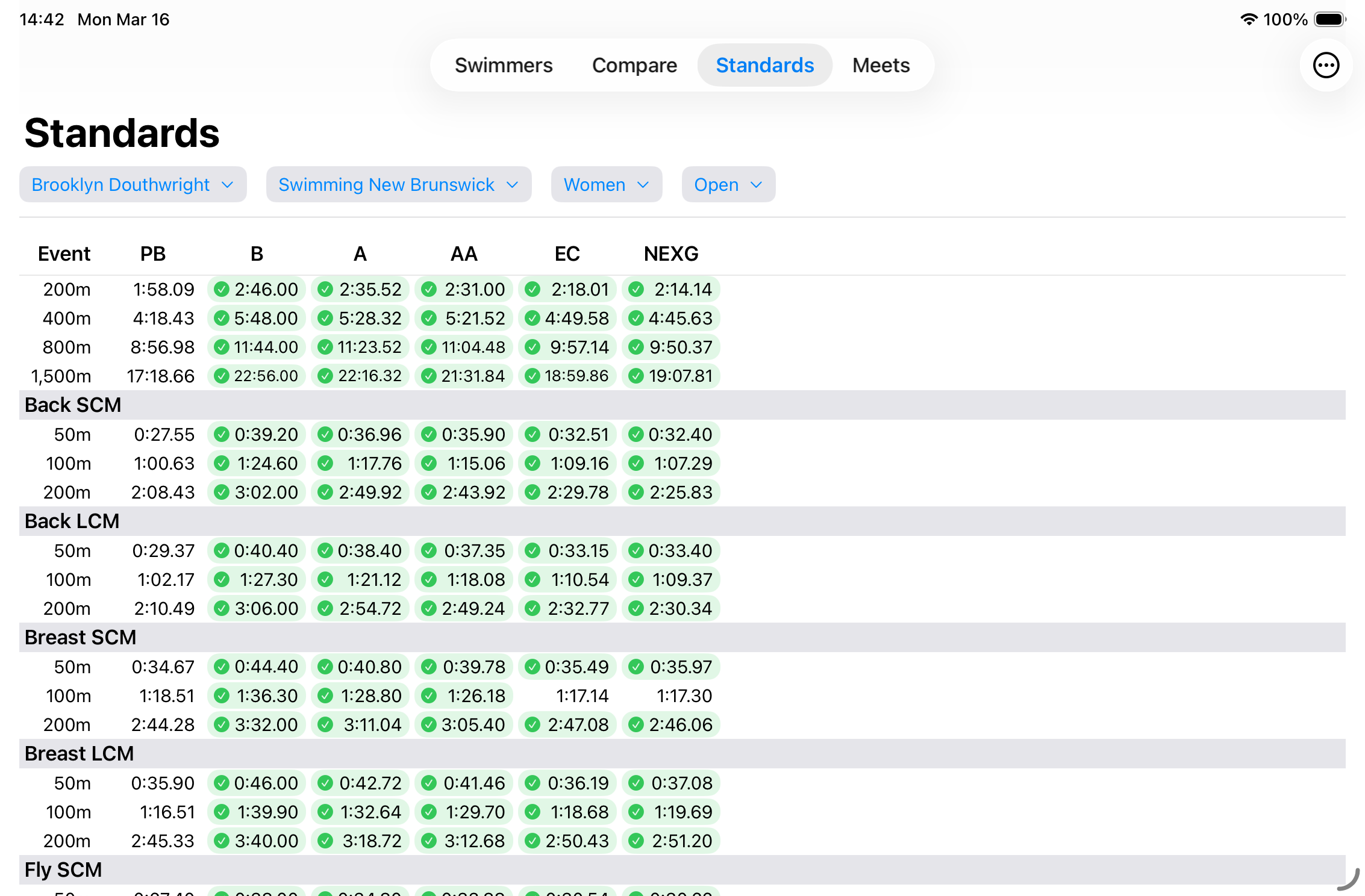
Task: Click the NEXG column header
Action: (x=671, y=254)
